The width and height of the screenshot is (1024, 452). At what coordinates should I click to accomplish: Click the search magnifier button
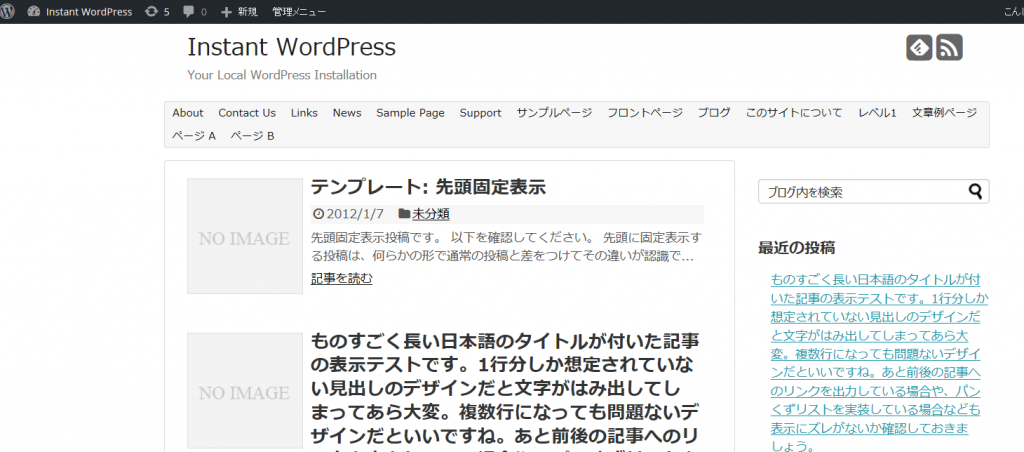click(976, 191)
